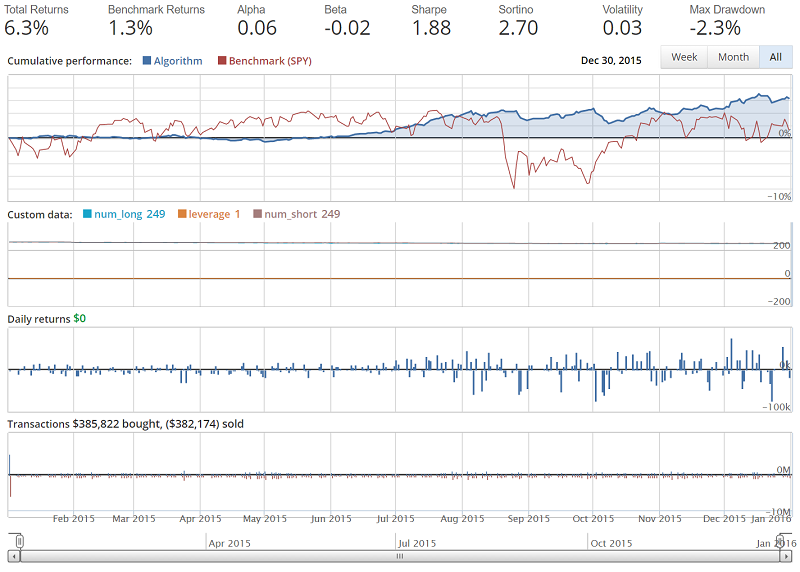Switch chart range to Week

pyautogui.click(x=684, y=57)
